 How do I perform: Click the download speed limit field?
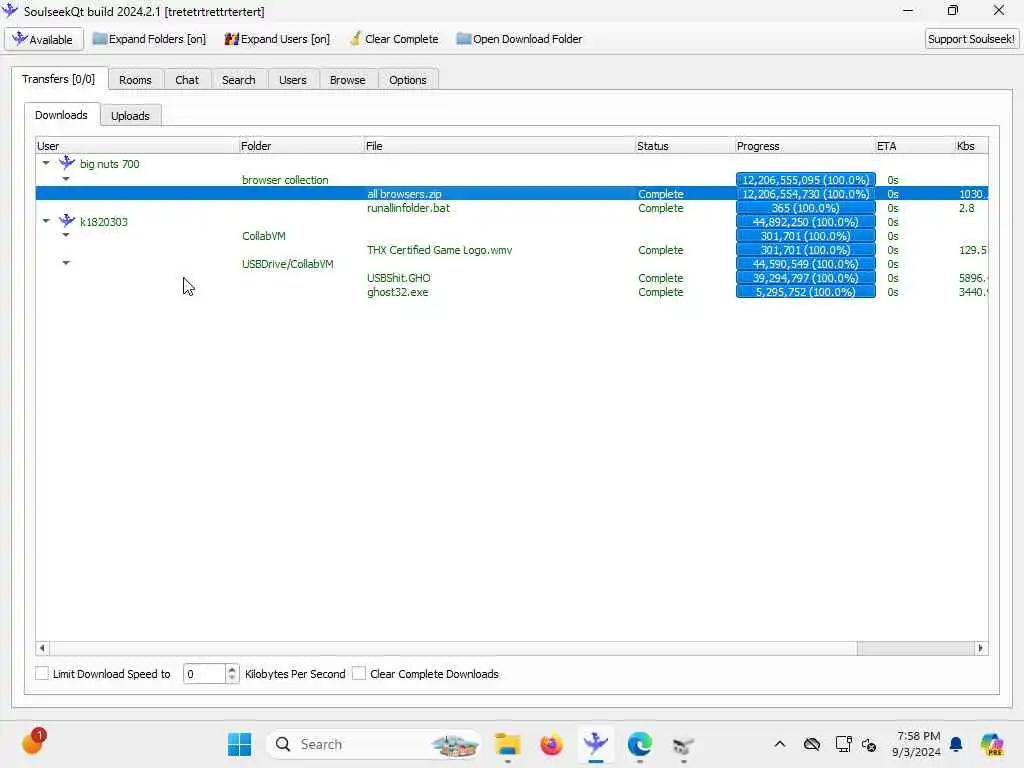pos(204,674)
